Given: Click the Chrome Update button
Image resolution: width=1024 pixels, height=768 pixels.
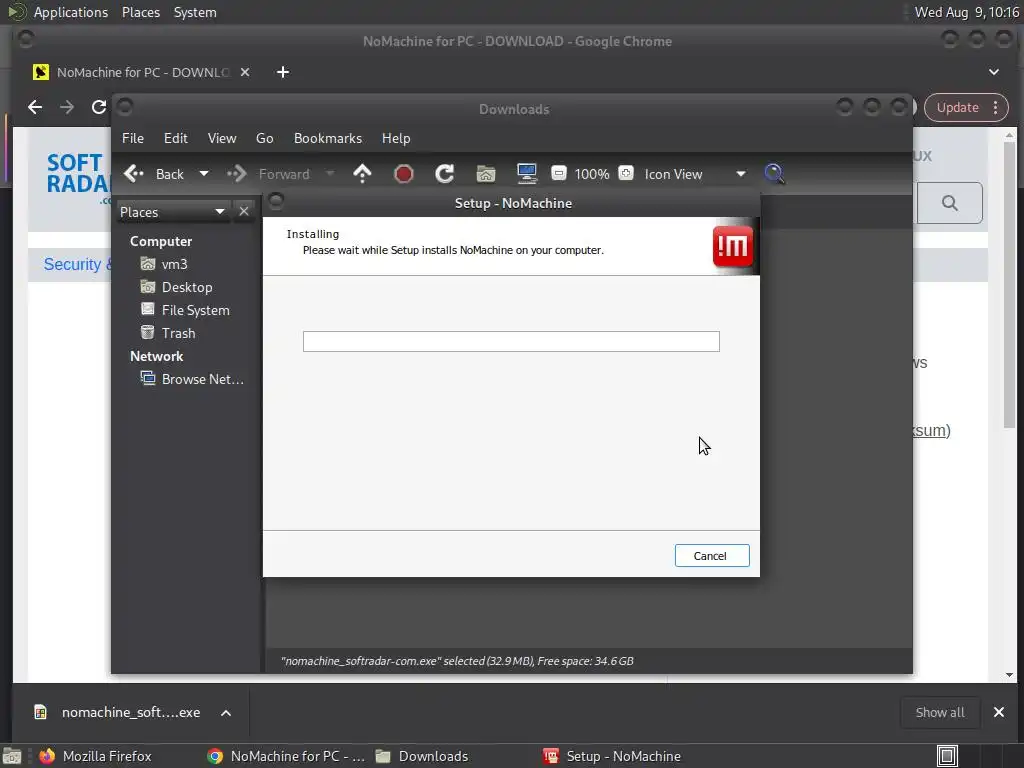Looking at the screenshot, I should pyautogui.click(x=957, y=107).
